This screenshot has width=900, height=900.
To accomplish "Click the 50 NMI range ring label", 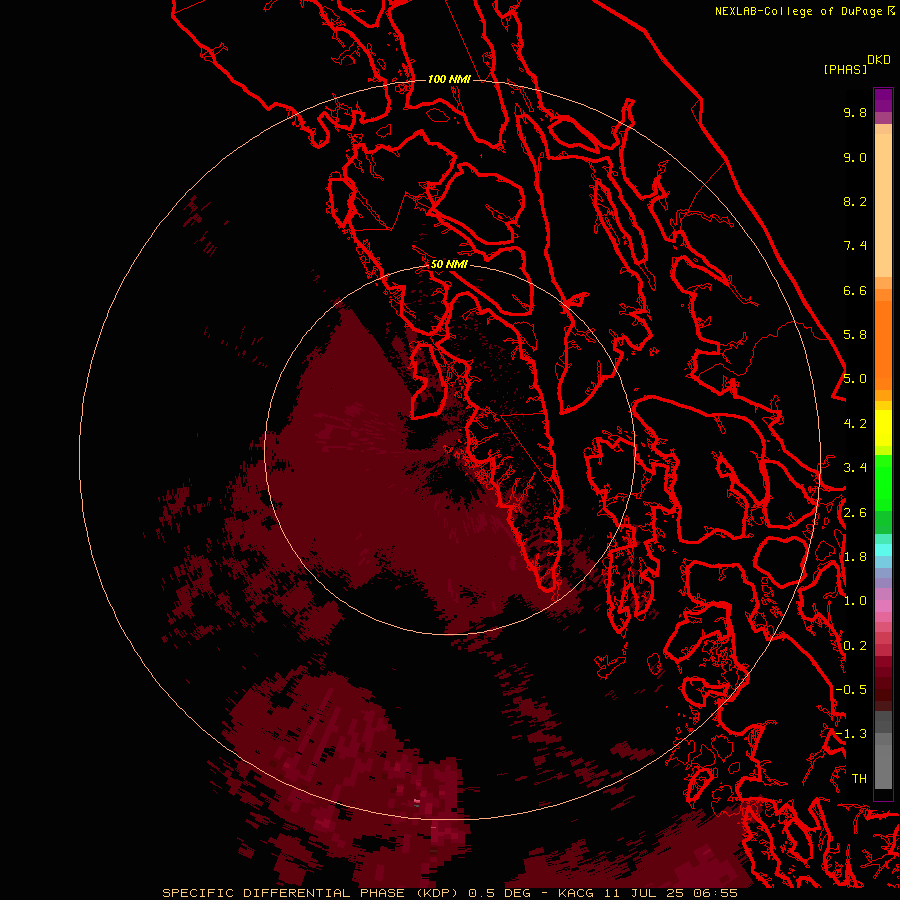I will click(449, 264).
